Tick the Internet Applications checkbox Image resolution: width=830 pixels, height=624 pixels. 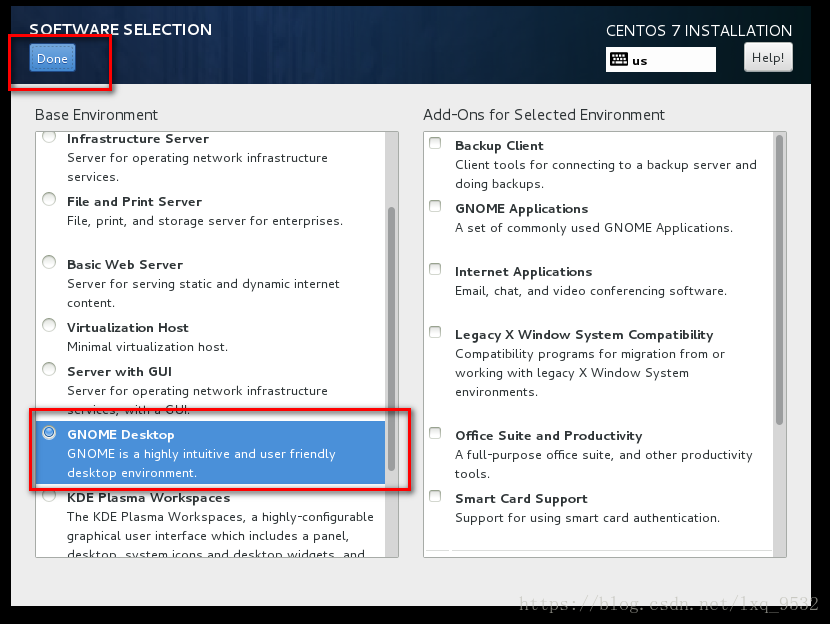click(x=435, y=269)
